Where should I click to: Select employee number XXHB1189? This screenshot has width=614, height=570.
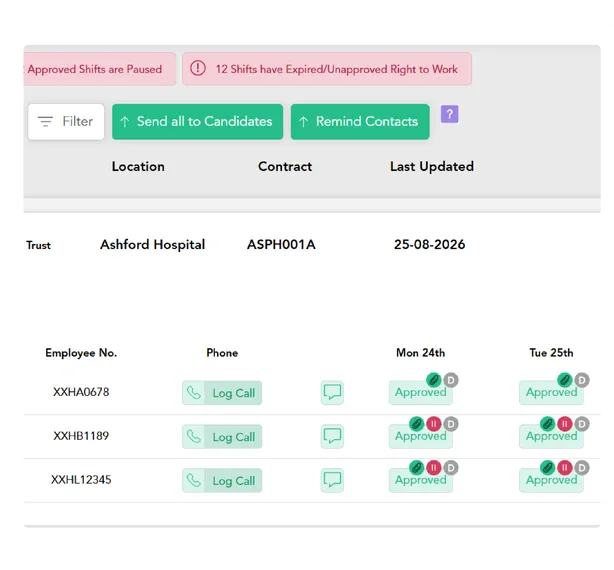click(x=81, y=436)
